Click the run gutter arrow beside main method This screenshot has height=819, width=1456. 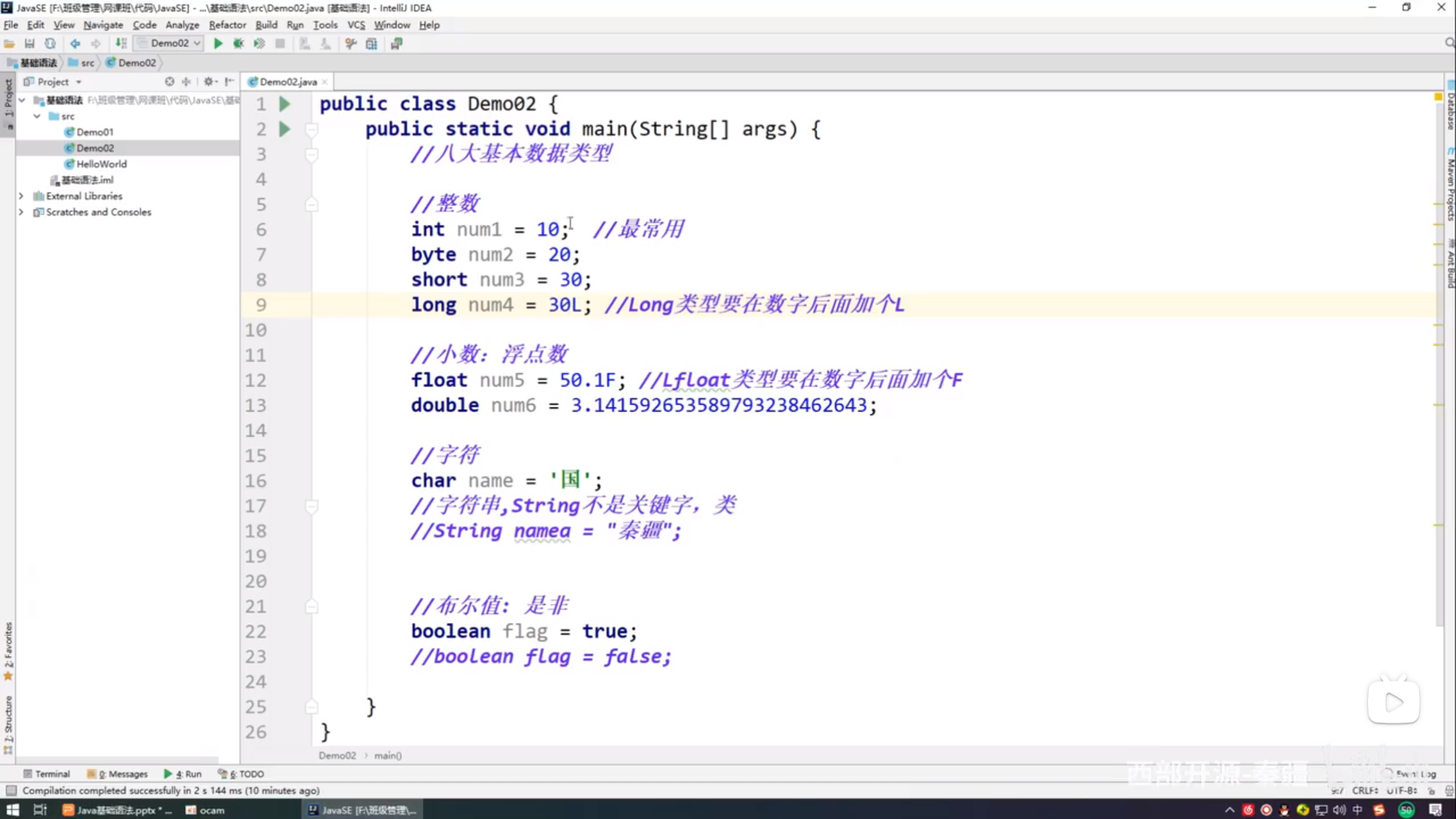pos(284,129)
